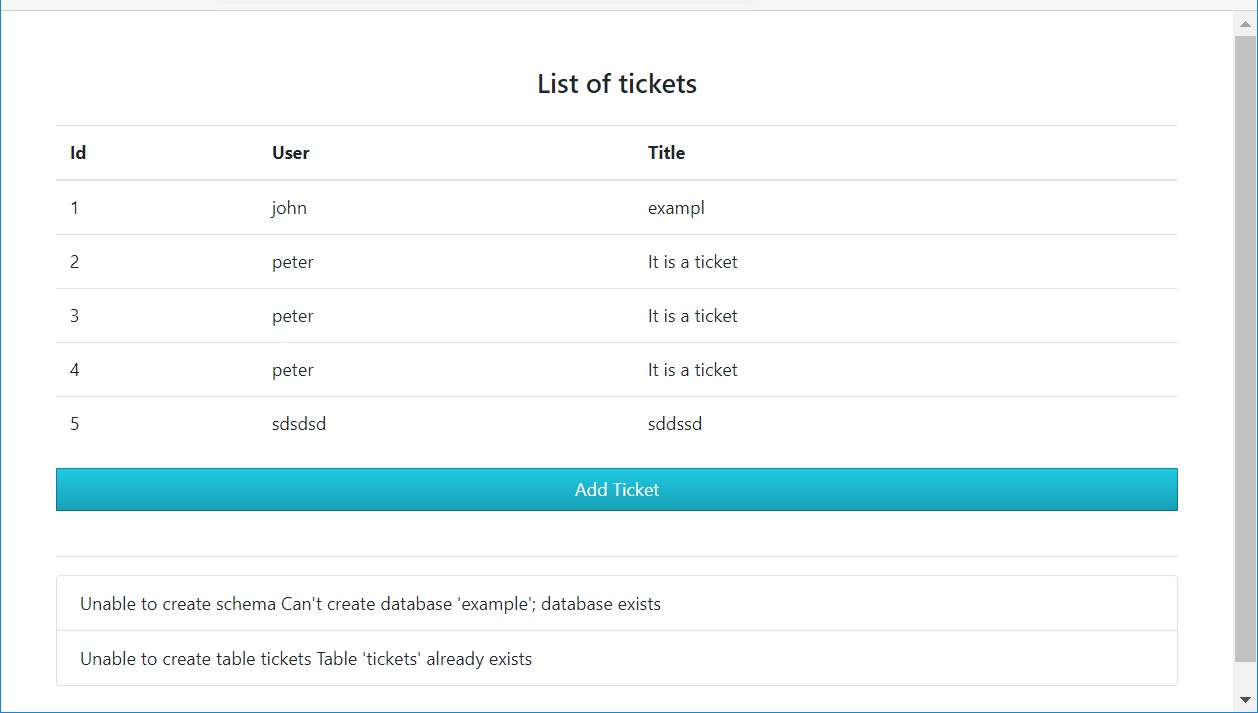Click the sdsdsd user cell
The image size is (1258, 713).
(x=299, y=424)
